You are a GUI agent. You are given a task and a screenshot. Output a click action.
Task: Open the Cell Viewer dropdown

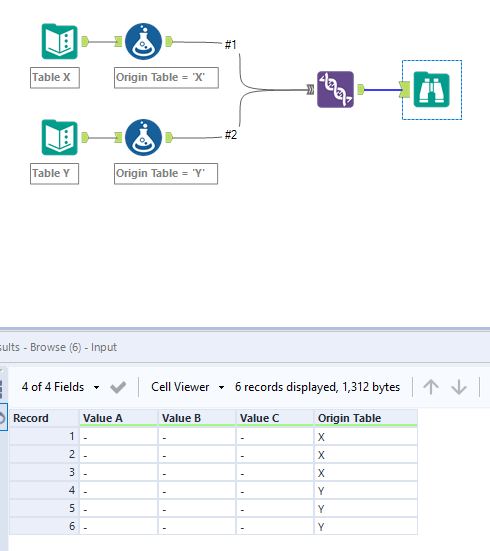tap(187, 387)
